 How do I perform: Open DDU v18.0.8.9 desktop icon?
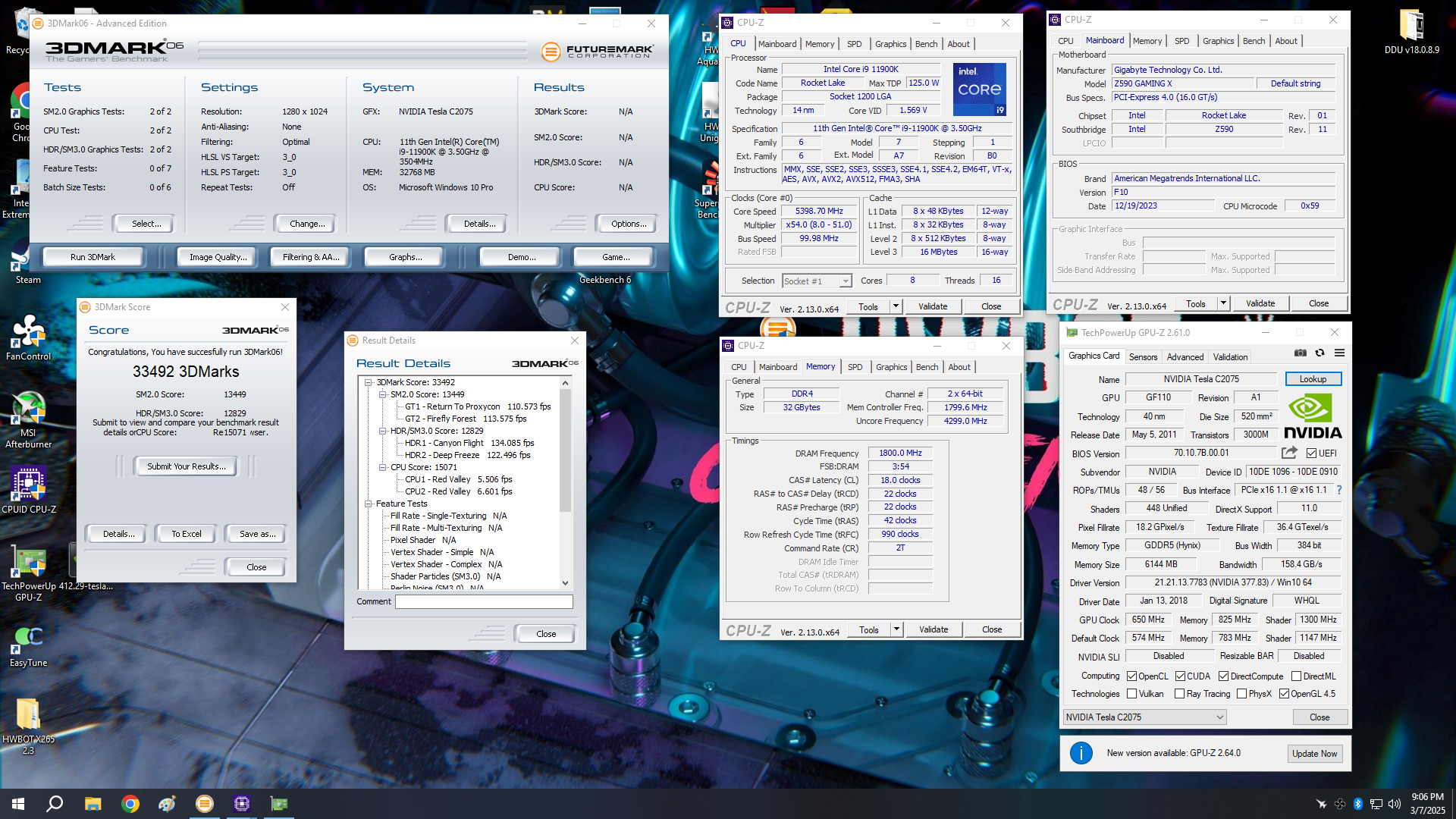click(1411, 32)
